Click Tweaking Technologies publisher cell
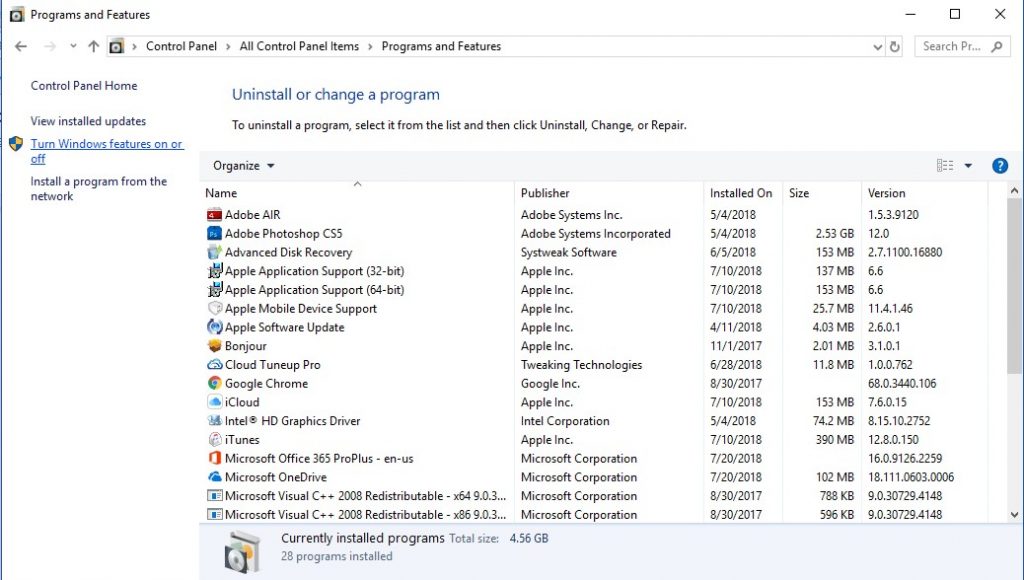The width and height of the screenshot is (1024, 580). [581, 364]
